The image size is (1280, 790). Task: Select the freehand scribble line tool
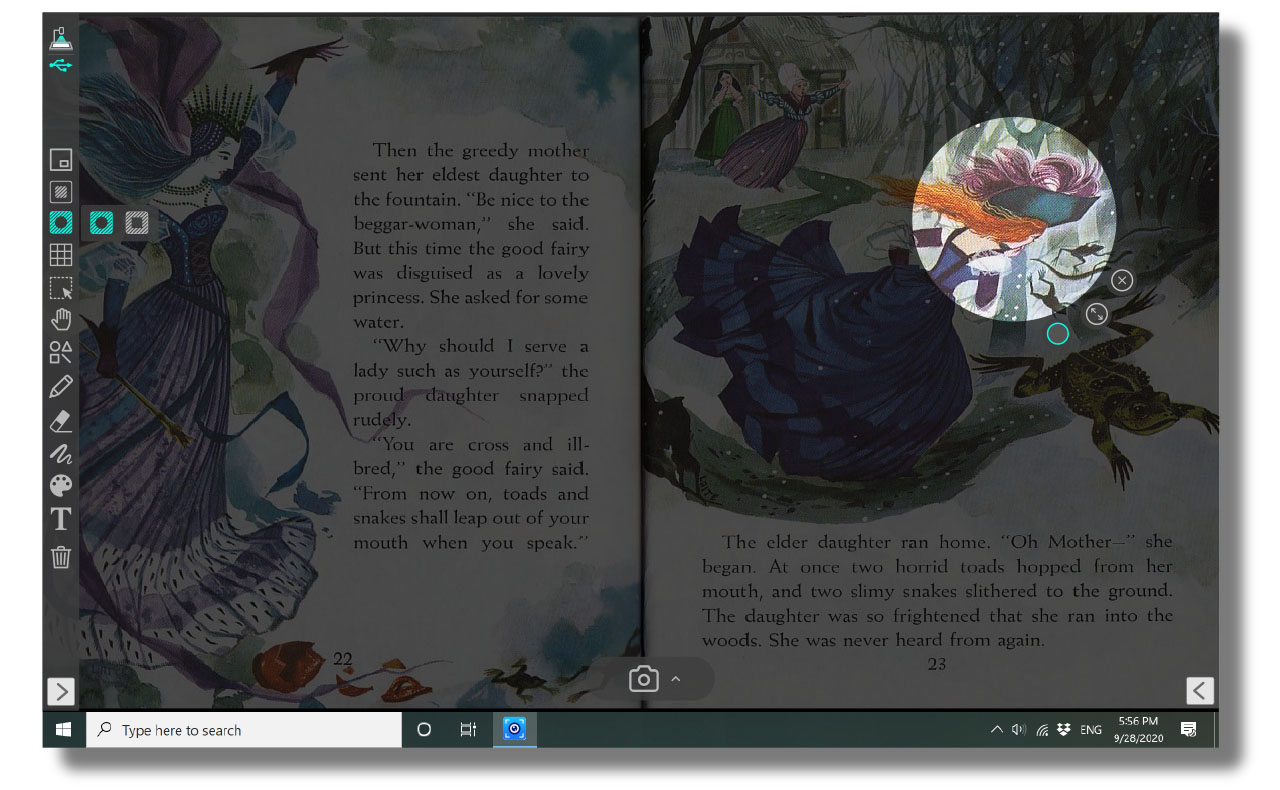(x=61, y=453)
